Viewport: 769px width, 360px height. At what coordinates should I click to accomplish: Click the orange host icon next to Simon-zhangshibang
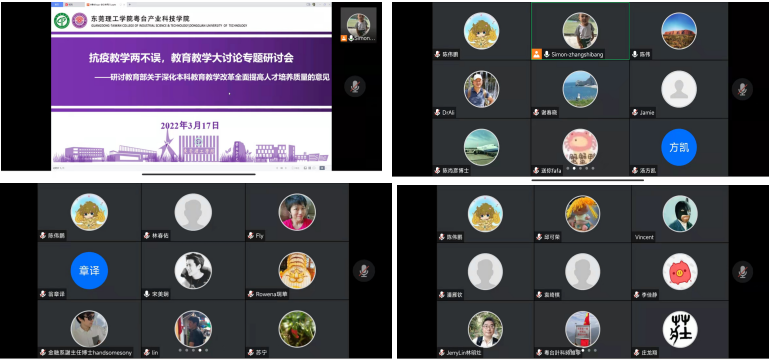[537, 54]
